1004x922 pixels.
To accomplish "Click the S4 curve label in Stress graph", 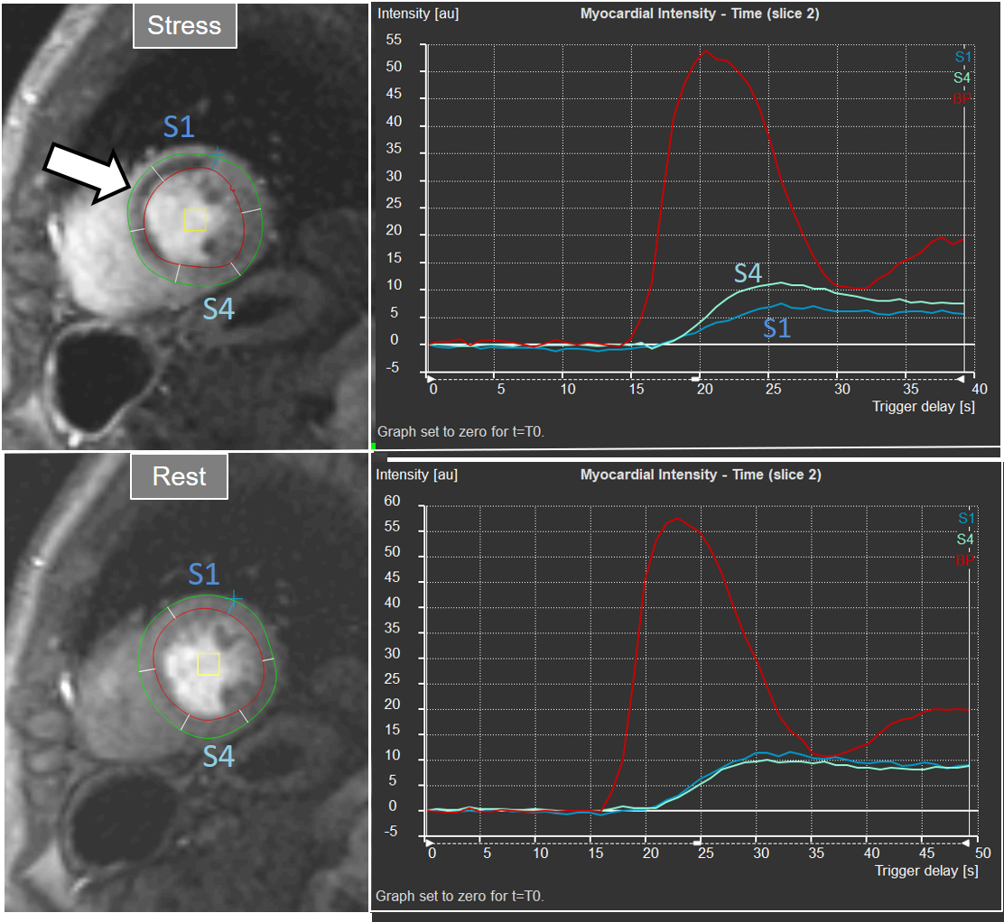I will pyautogui.click(x=750, y=272).
